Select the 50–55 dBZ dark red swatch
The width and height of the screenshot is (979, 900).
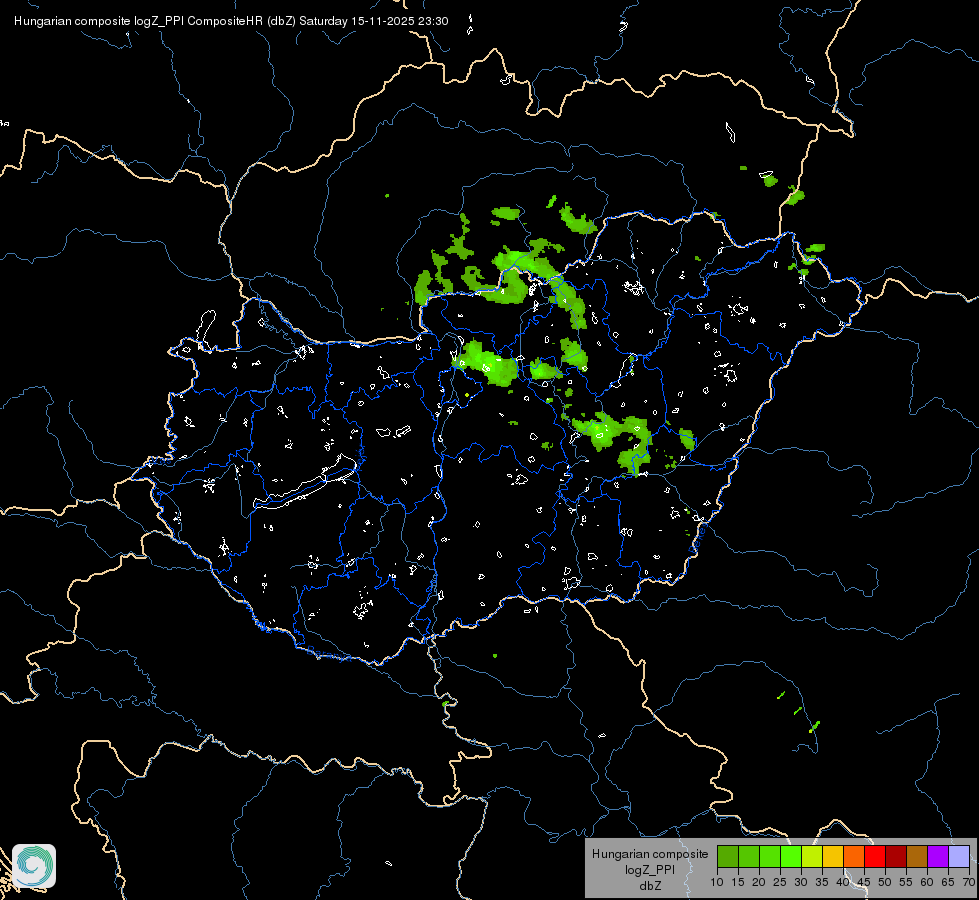tap(896, 856)
